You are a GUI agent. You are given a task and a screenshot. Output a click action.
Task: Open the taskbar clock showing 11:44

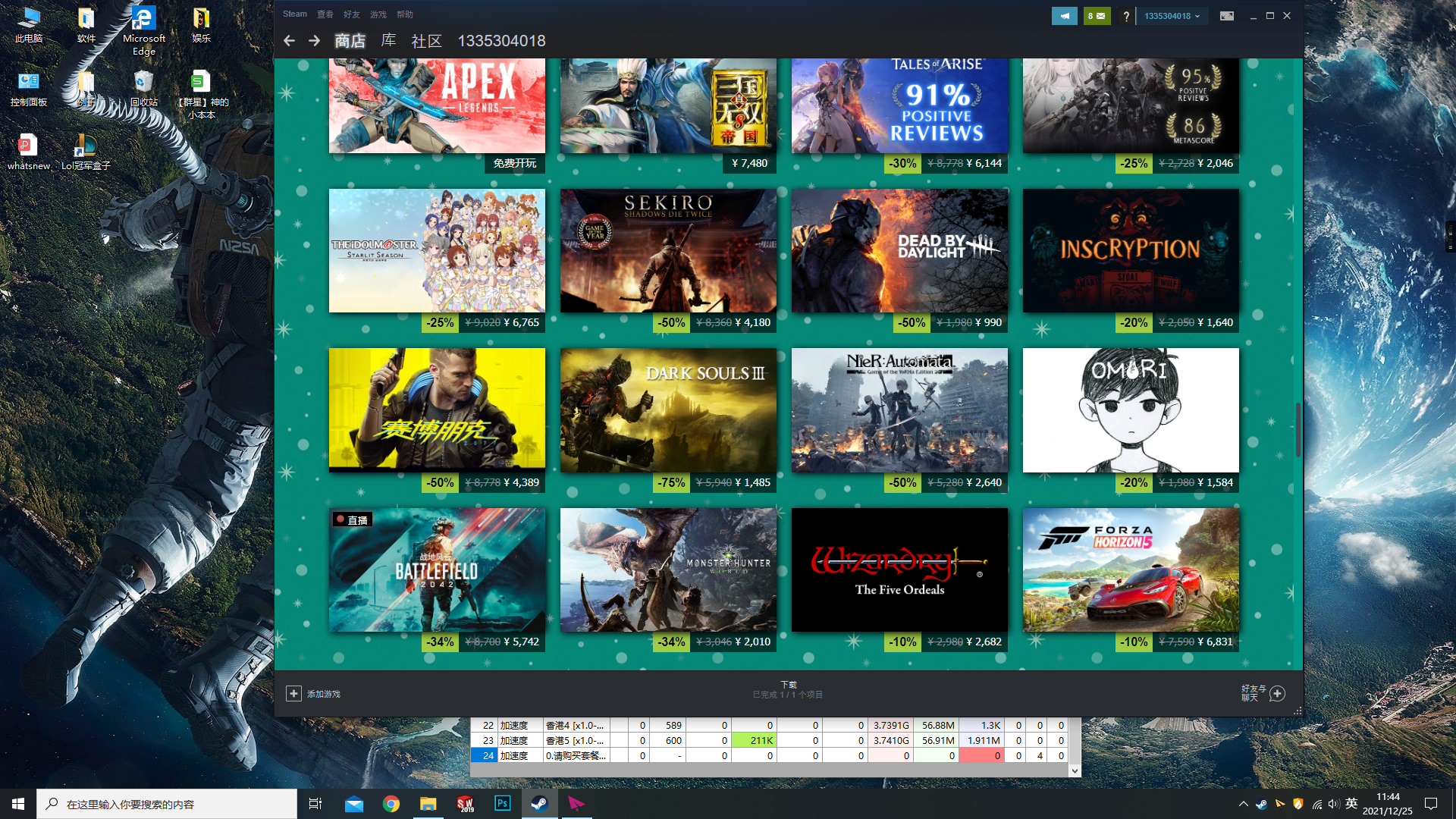[1387, 804]
